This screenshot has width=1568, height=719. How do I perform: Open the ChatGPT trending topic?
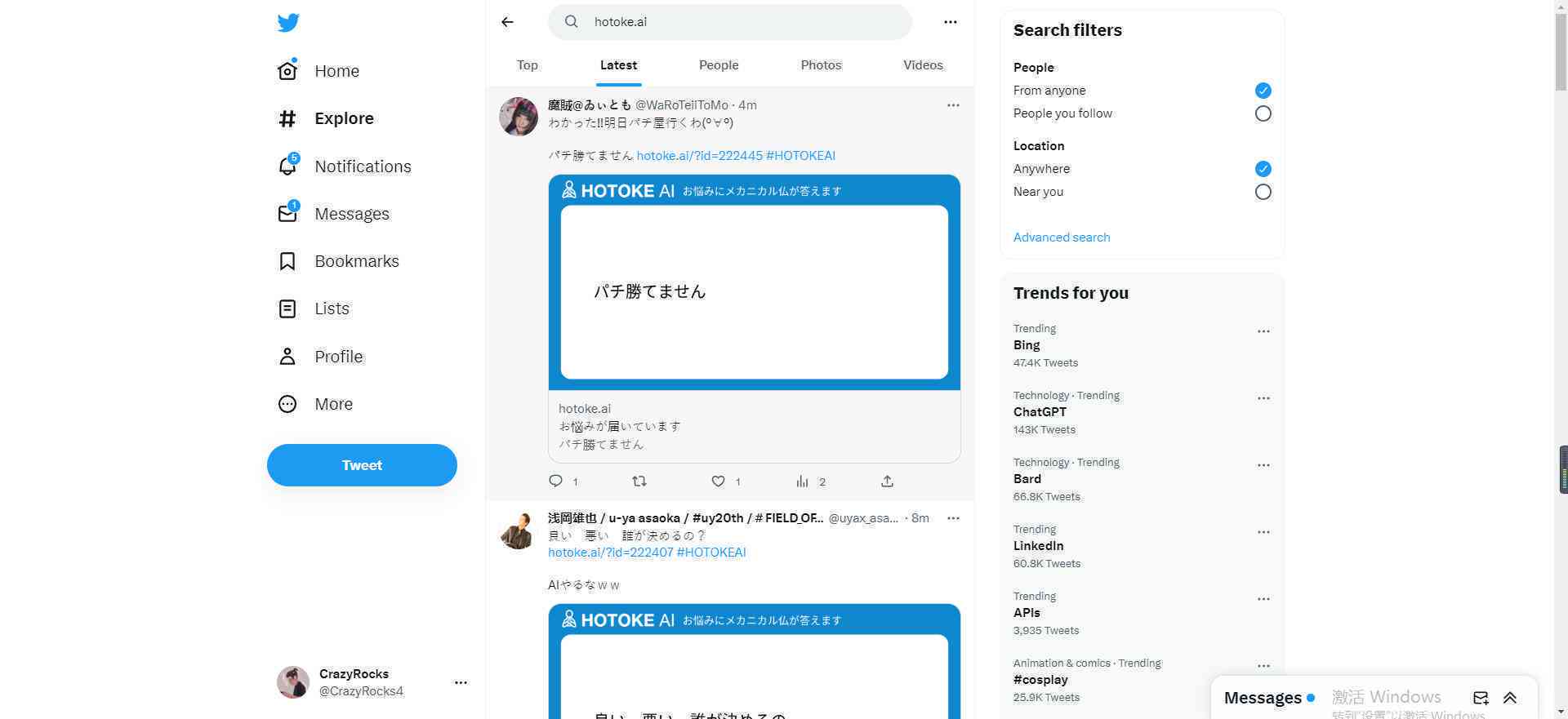click(x=1040, y=412)
